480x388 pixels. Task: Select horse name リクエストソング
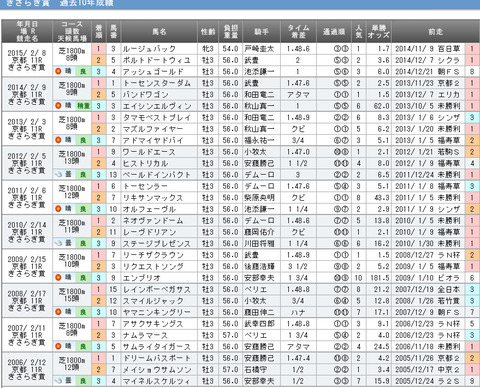153,267
